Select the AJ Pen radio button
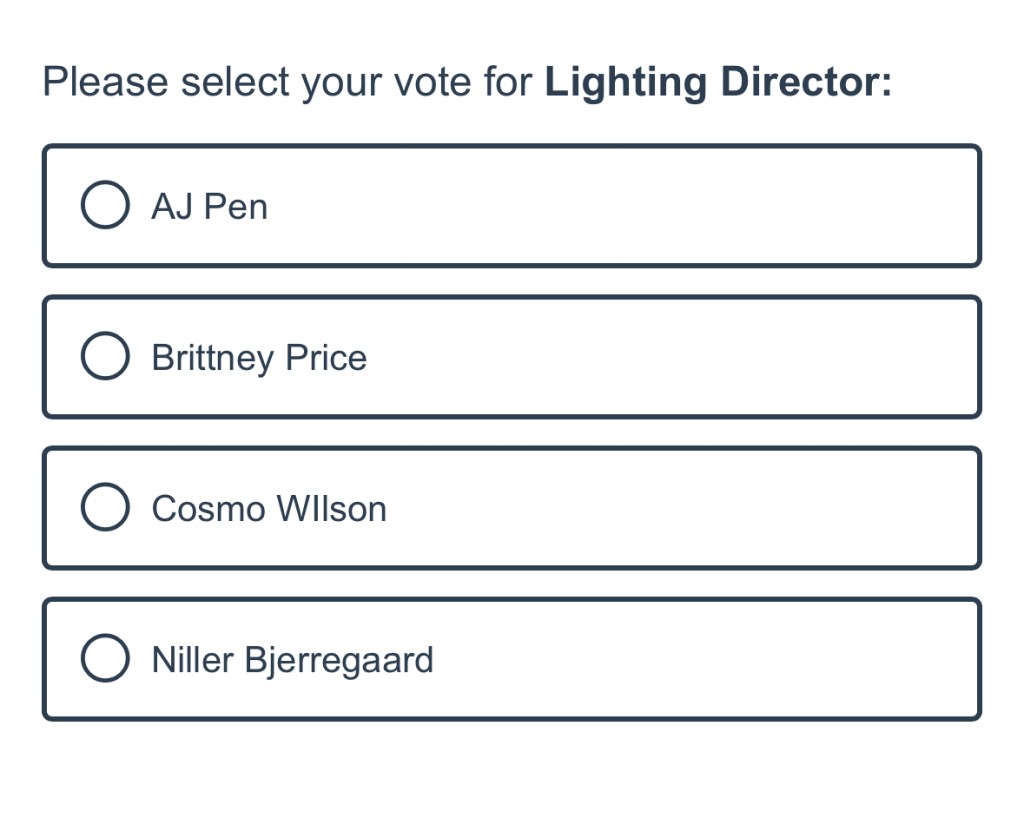Screen dimensions: 1024x825 105,205
